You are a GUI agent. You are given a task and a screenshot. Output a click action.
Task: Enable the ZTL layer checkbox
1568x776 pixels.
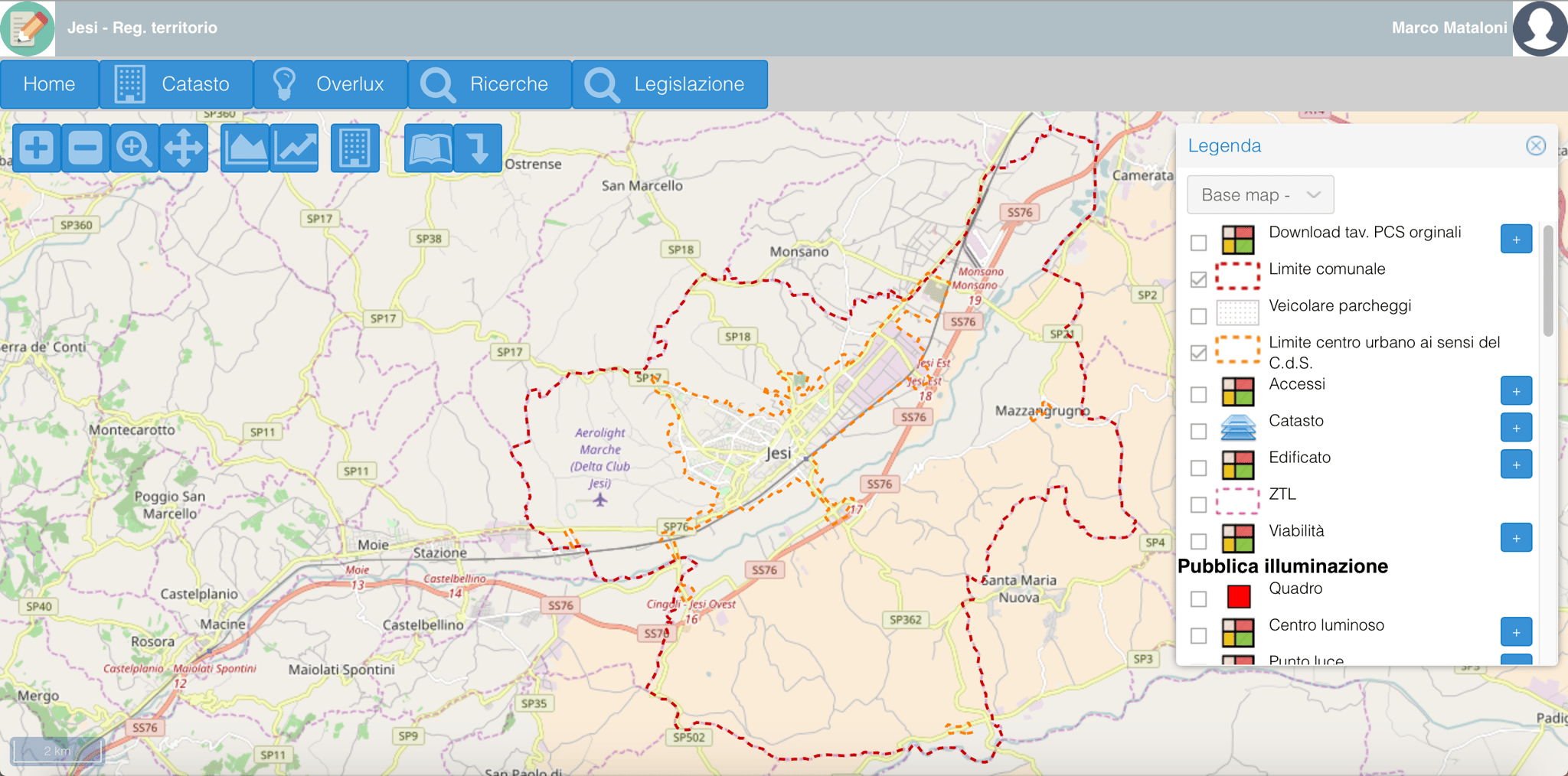(1199, 504)
